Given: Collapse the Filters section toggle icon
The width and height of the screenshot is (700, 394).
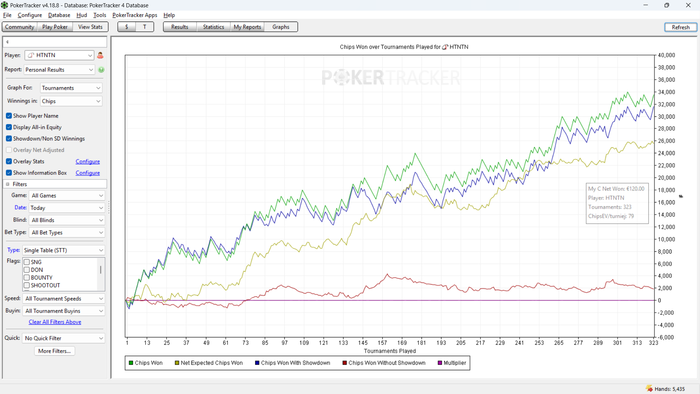Looking at the screenshot, I should tap(8, 184).
